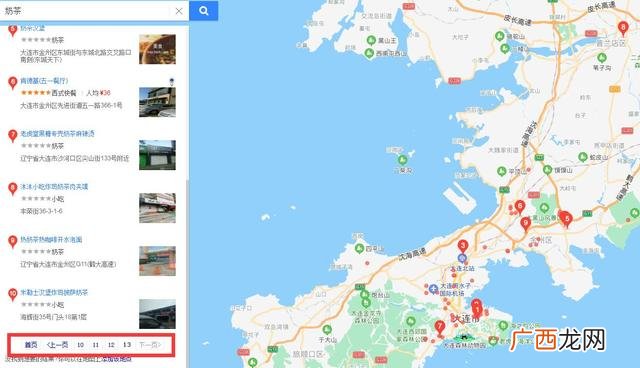The height and width of the screenshot is (368, 640).
Task: Click result 8 photo thumbnail
Action: (x=157, y=208)
